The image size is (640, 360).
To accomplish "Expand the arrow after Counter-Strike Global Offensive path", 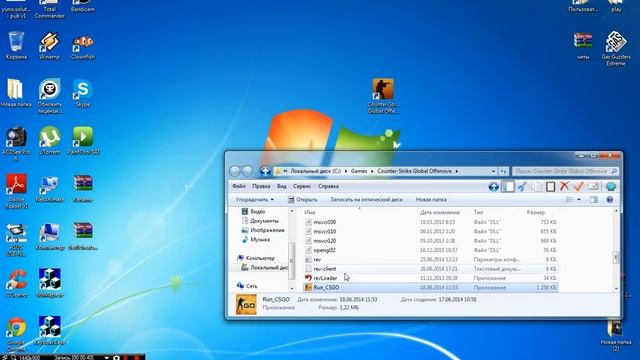I will click(x=456, y=171).
